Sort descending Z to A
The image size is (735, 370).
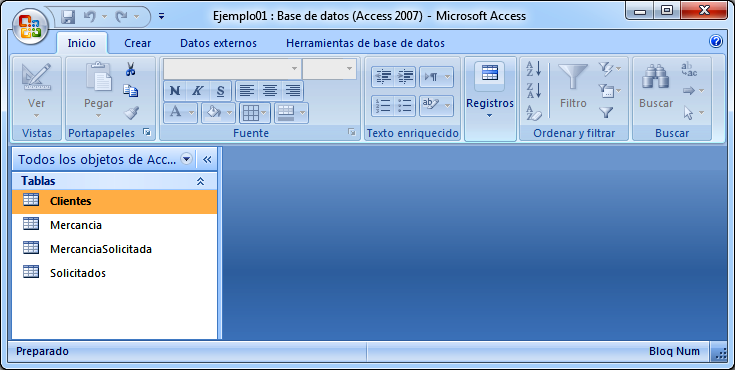(533, 91)
